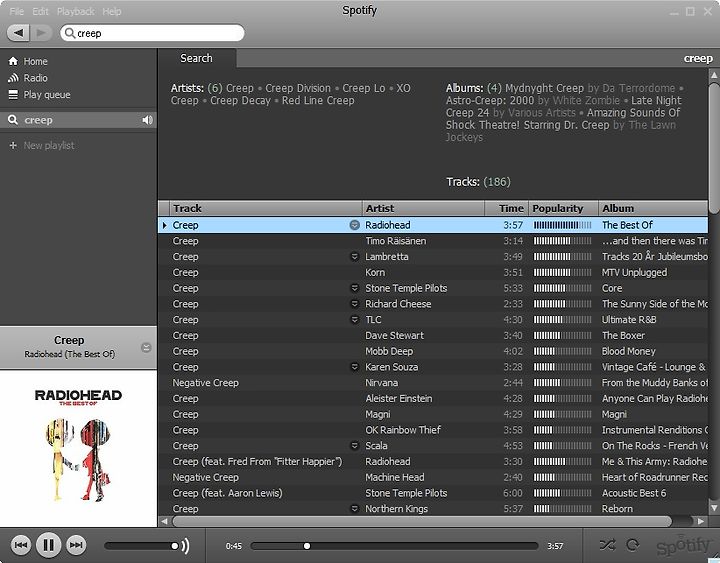The image size is (720, 563).
Task: Open album Astro-Creep: 2000 link
Action: [490, 101]
